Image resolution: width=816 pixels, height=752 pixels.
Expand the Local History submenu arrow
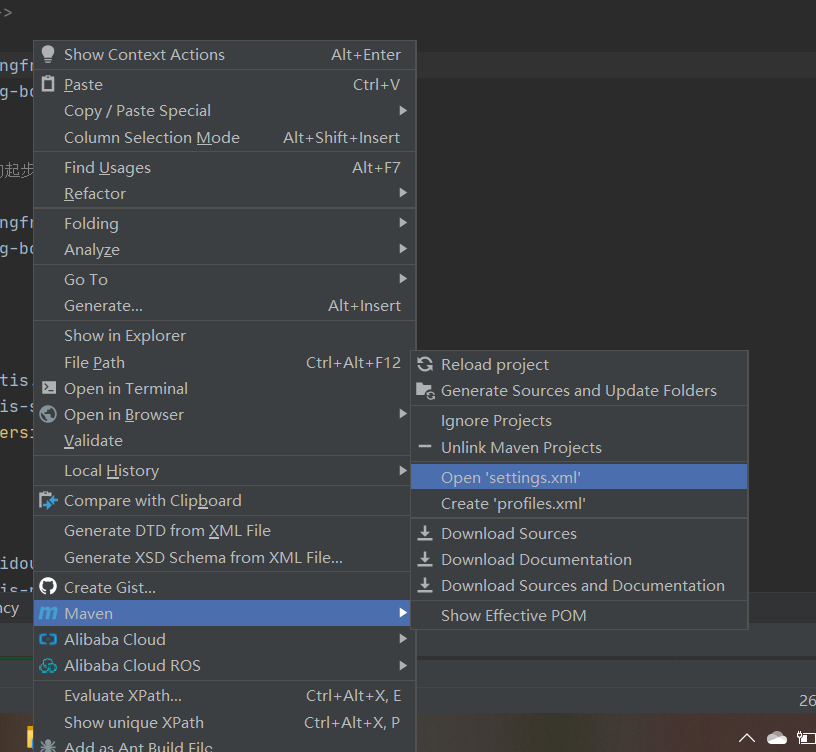click(x=403, y=470)
